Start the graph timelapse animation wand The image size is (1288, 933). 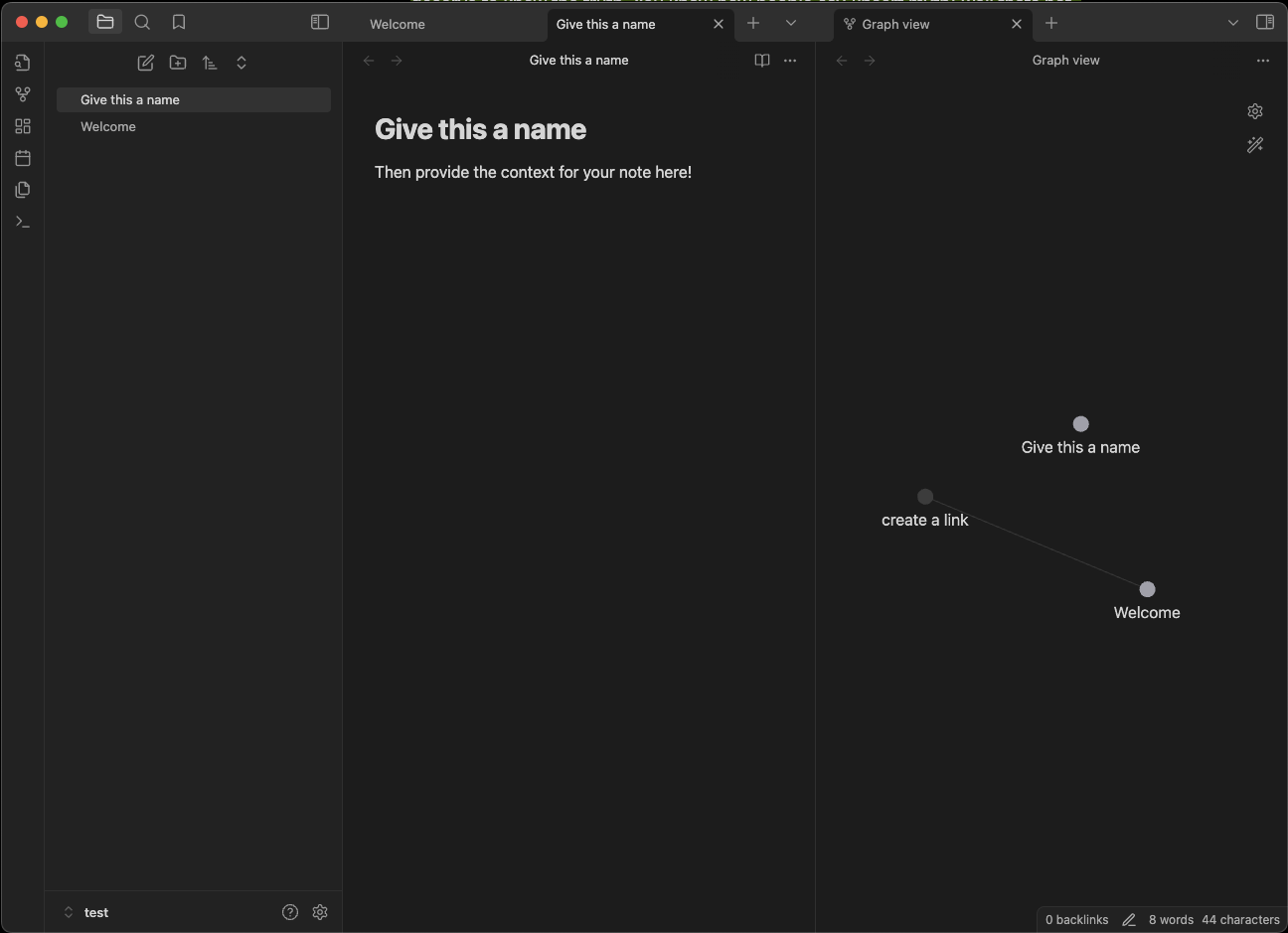pyautogui.click(x=1255, y=145)
